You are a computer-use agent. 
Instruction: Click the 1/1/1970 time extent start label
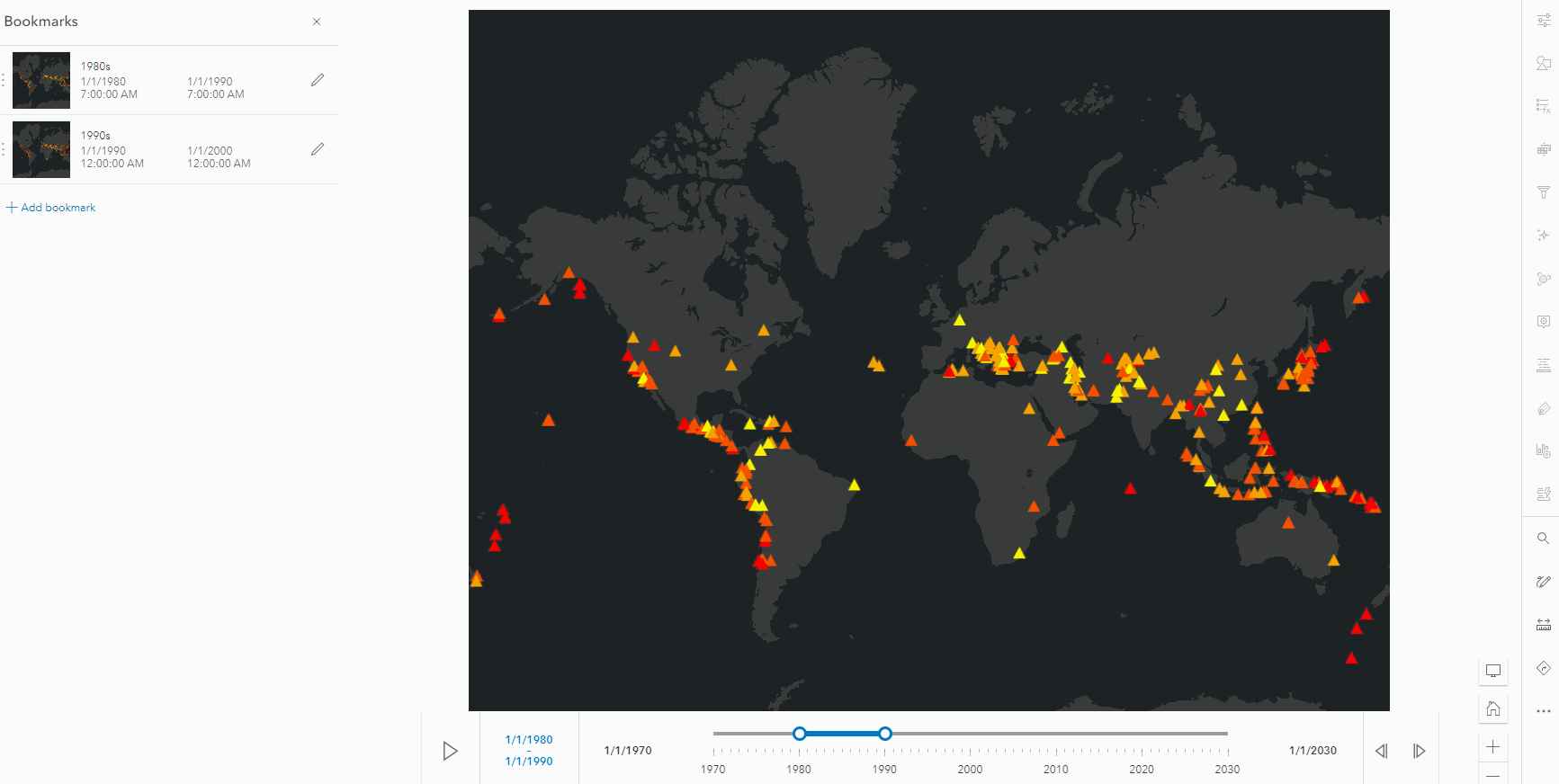628,751
